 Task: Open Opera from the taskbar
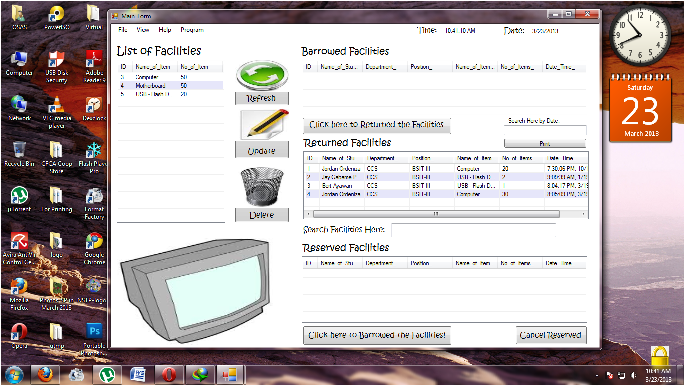coord(169,375)
